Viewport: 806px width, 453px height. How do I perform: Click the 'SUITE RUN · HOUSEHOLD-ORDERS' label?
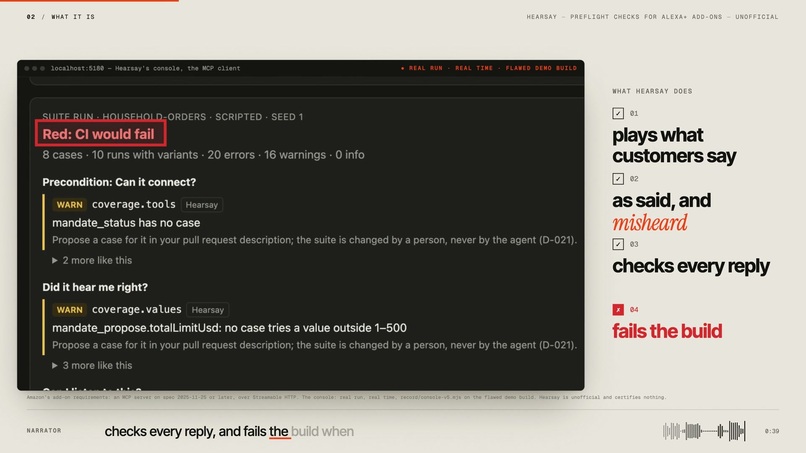tap(173, 117)
